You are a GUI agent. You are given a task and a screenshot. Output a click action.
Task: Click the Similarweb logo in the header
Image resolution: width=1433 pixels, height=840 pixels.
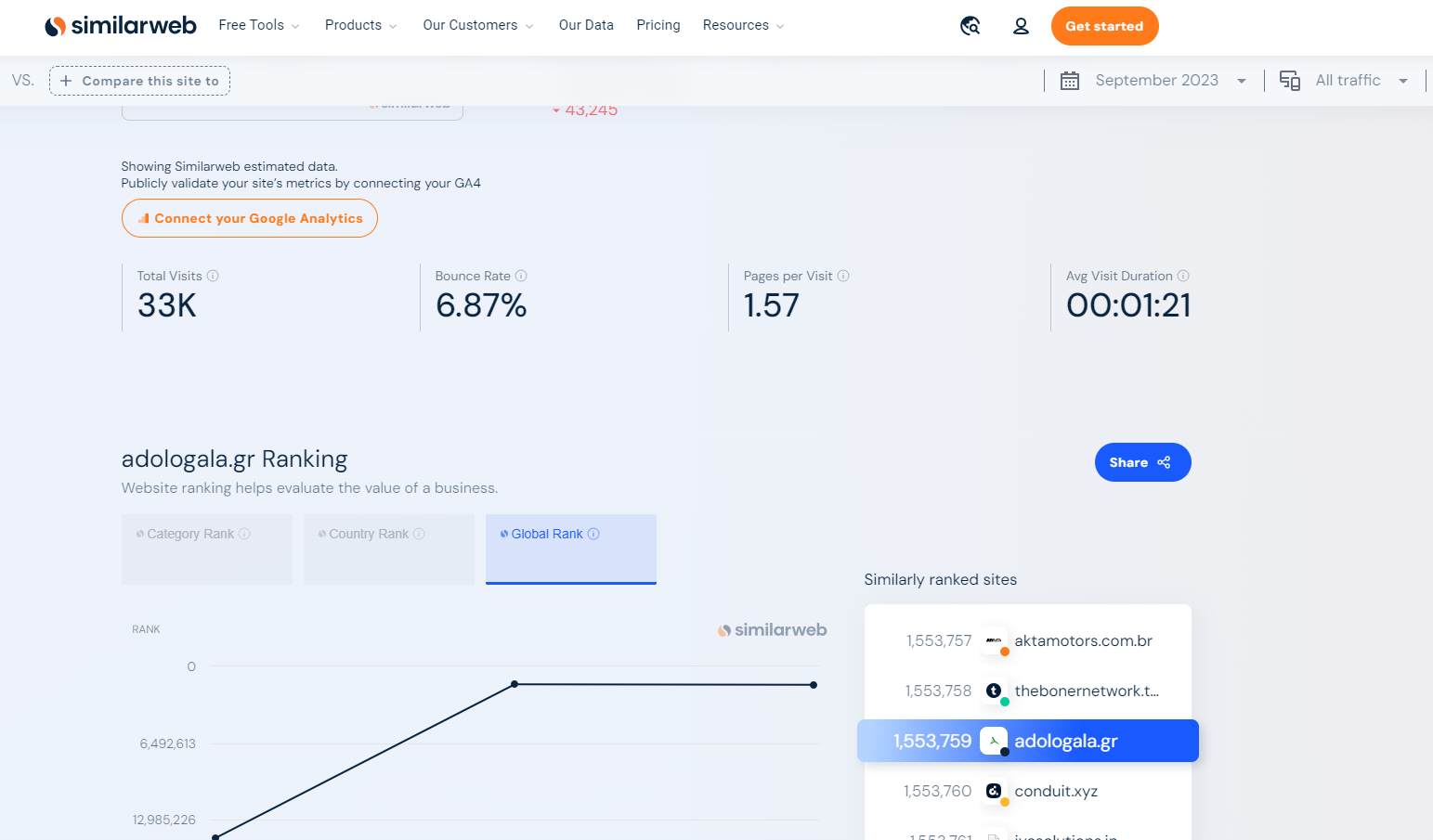click(121, 26)
